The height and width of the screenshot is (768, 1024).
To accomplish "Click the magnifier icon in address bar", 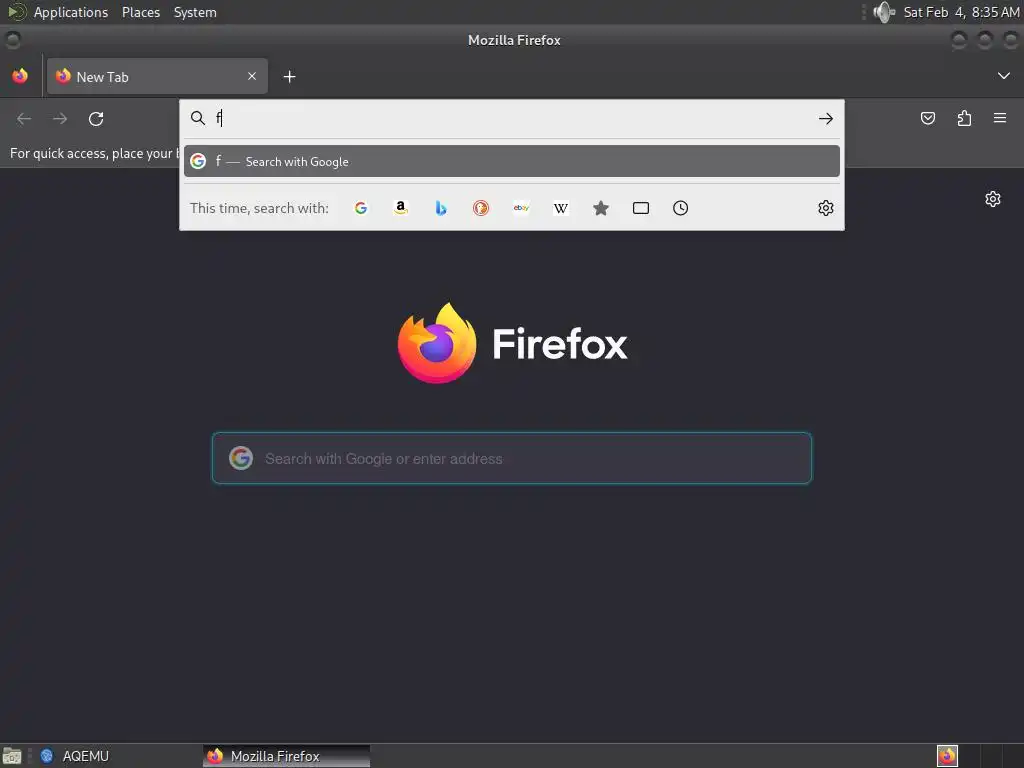I will click(197, 118).
